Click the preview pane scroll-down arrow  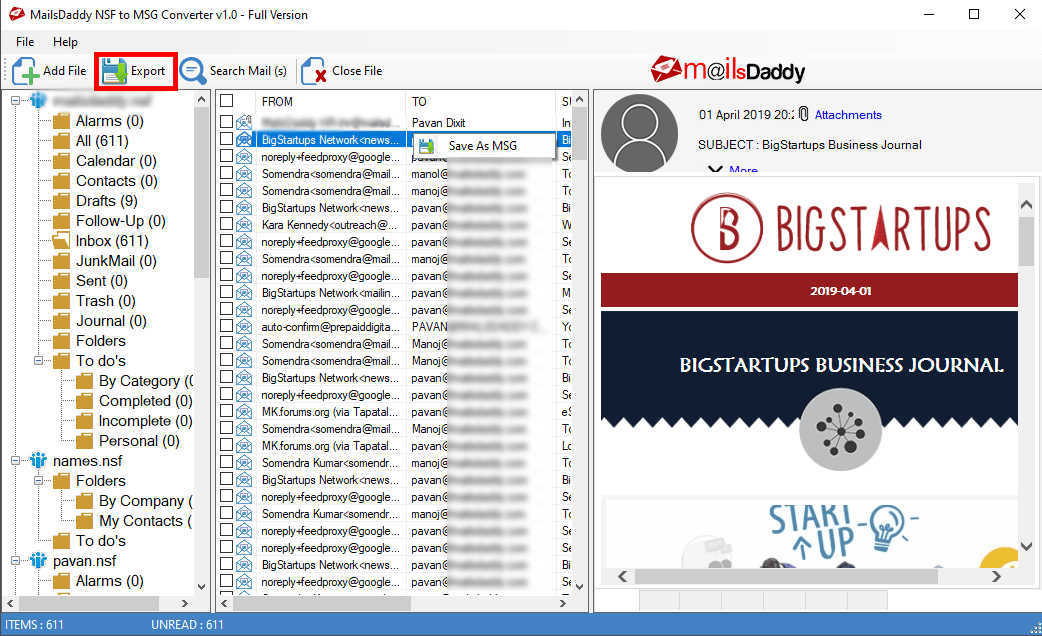tap(1027, 546)
